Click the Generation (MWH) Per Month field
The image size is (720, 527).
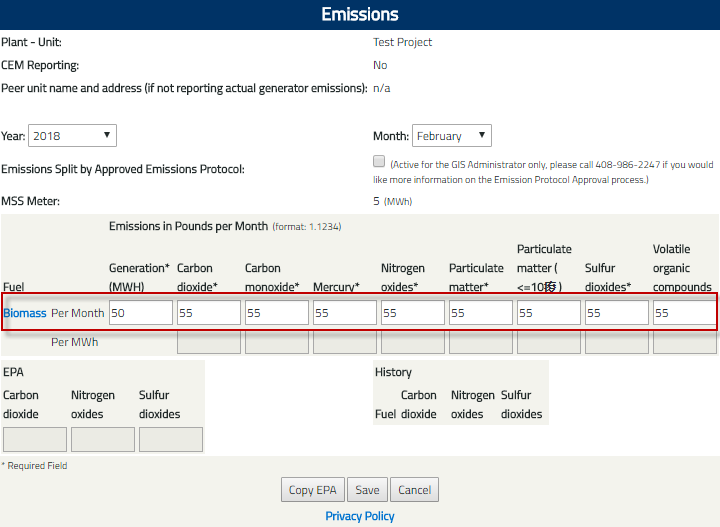point(140,313)
